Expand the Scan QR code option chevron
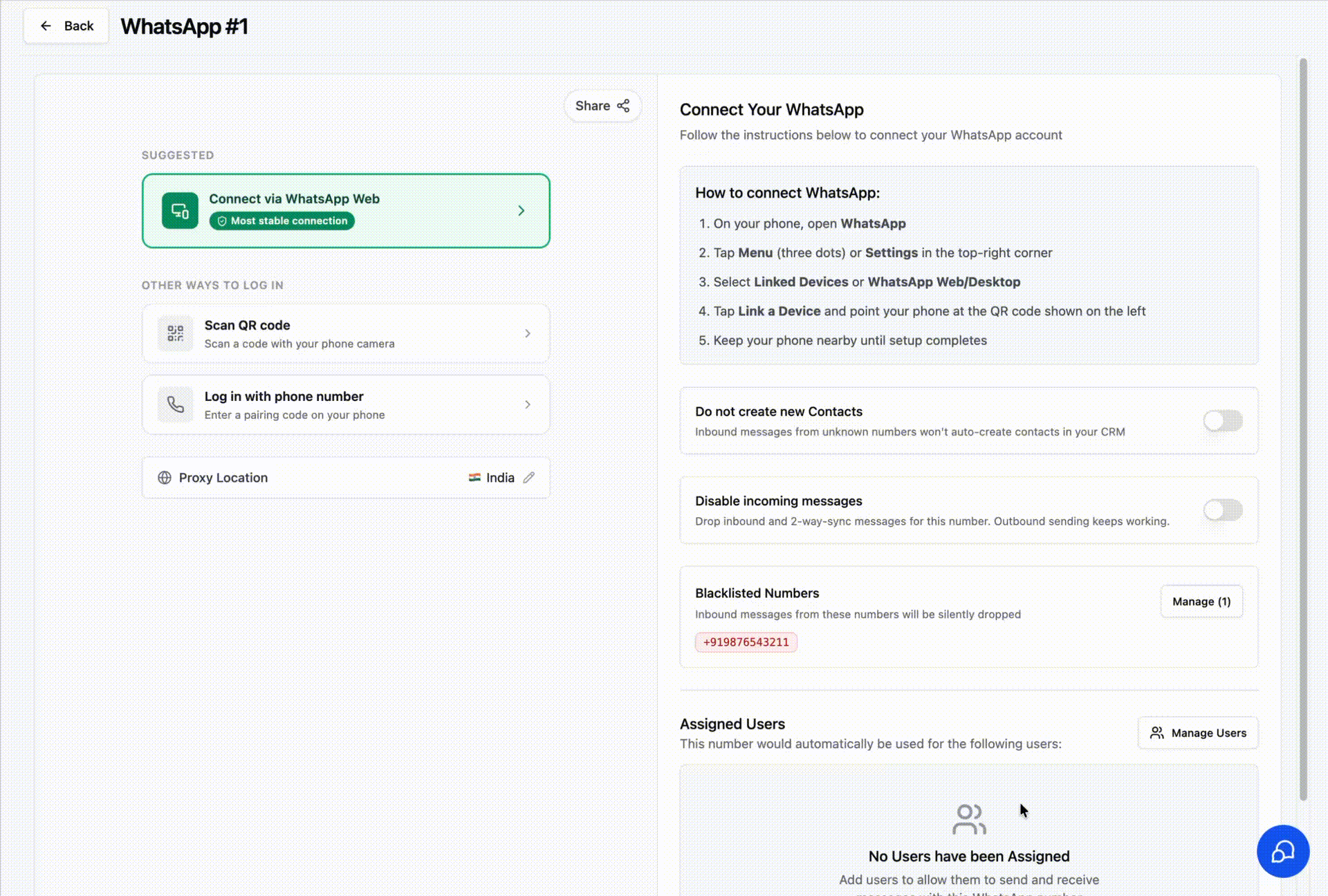1328x896 pixels. pyautogui.click(x=528, y=333)
